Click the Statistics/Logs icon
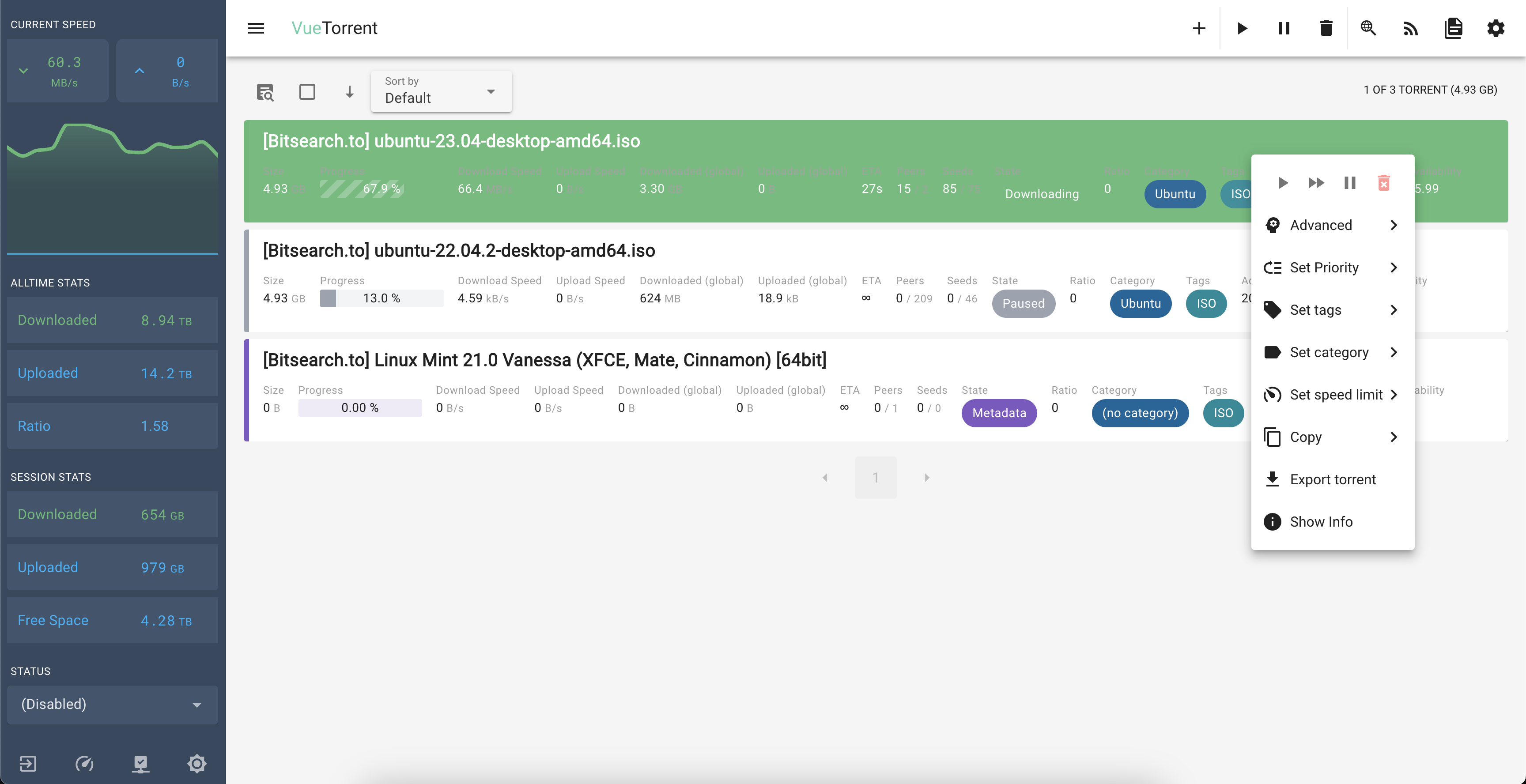Viewport: 1526px width, 784px height. 1452,28
